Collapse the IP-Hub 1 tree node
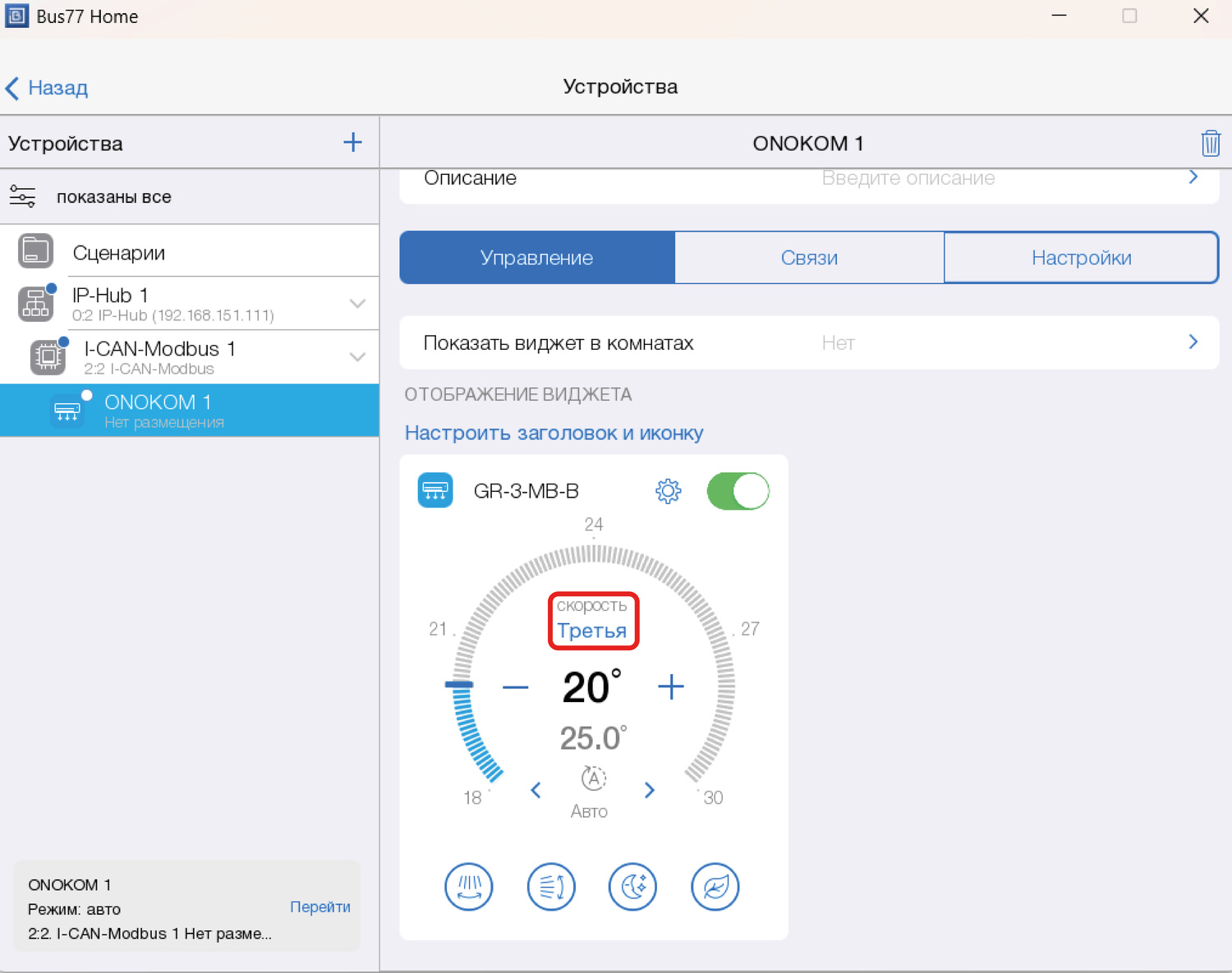The image size is (1232, 973). click(x=357, y=304)
